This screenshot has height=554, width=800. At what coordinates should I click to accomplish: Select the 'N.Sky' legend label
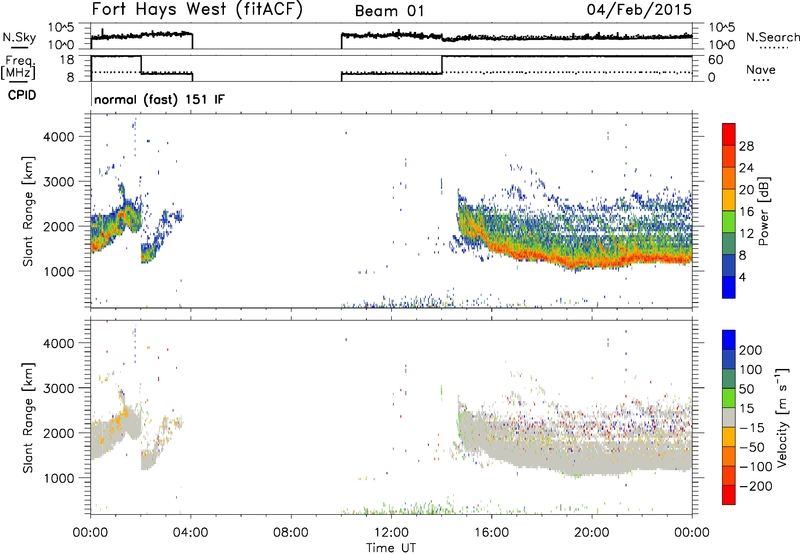coord(19,37)
